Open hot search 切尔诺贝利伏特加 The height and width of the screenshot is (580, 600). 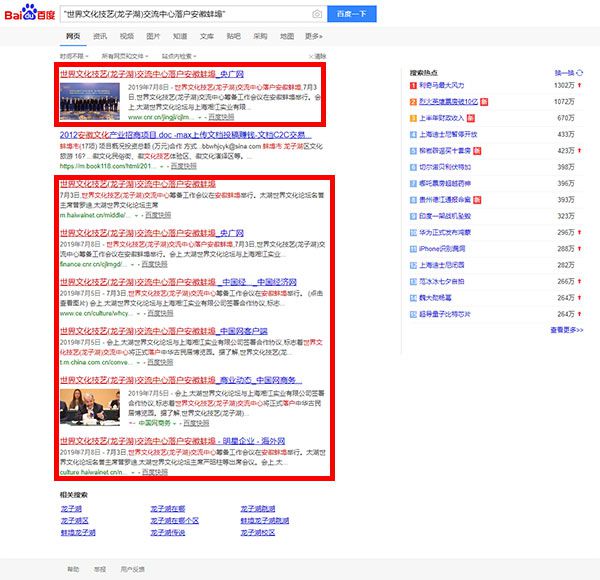coord(445,167)
